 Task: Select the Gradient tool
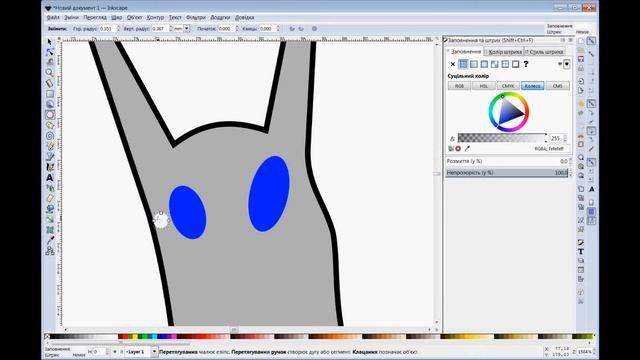click(x=50, y=220)
